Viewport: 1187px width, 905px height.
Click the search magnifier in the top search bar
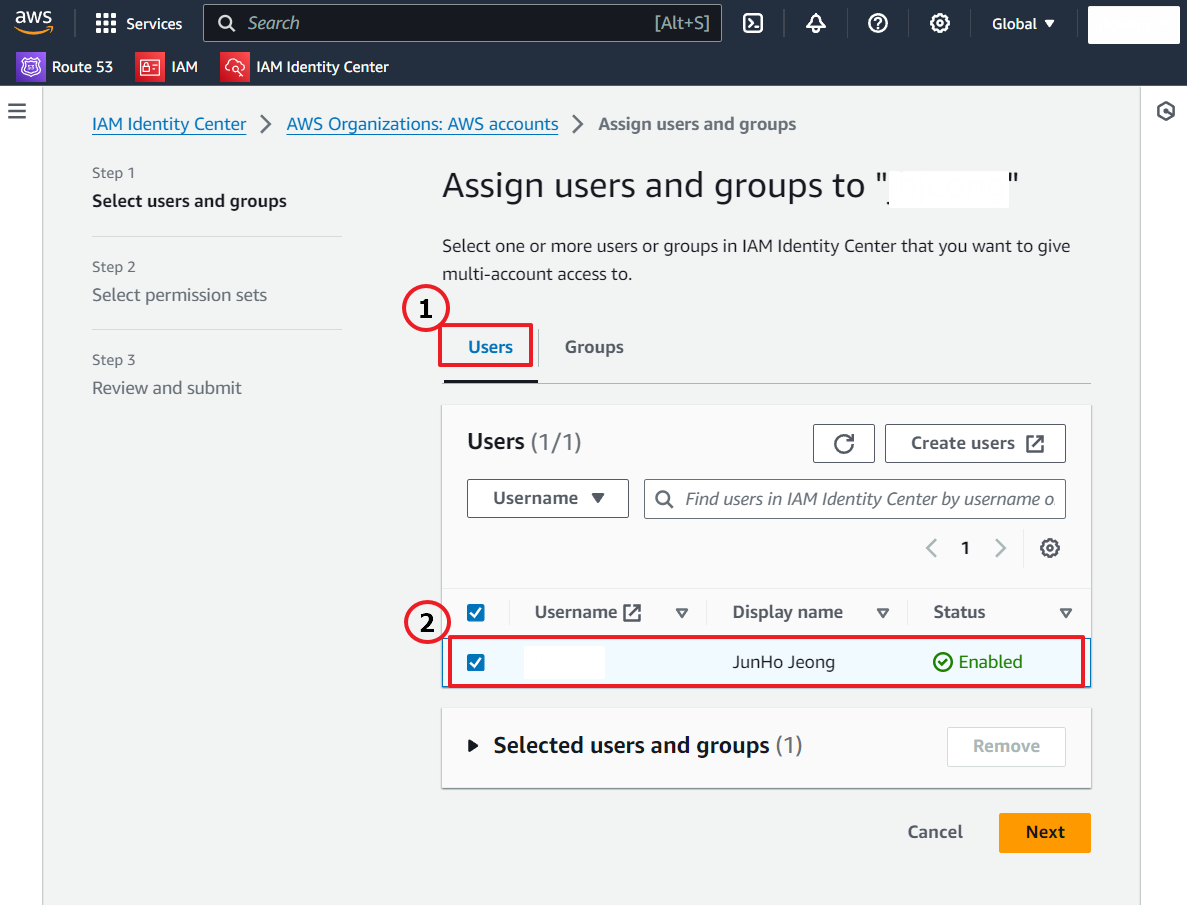click(x=226, y=23)
